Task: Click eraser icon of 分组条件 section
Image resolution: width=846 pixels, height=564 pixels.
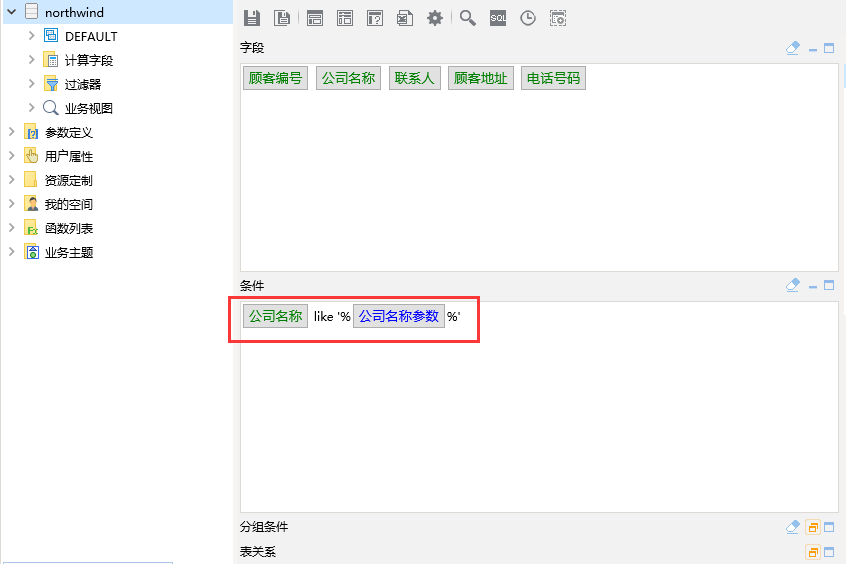Action: [793, 526]
